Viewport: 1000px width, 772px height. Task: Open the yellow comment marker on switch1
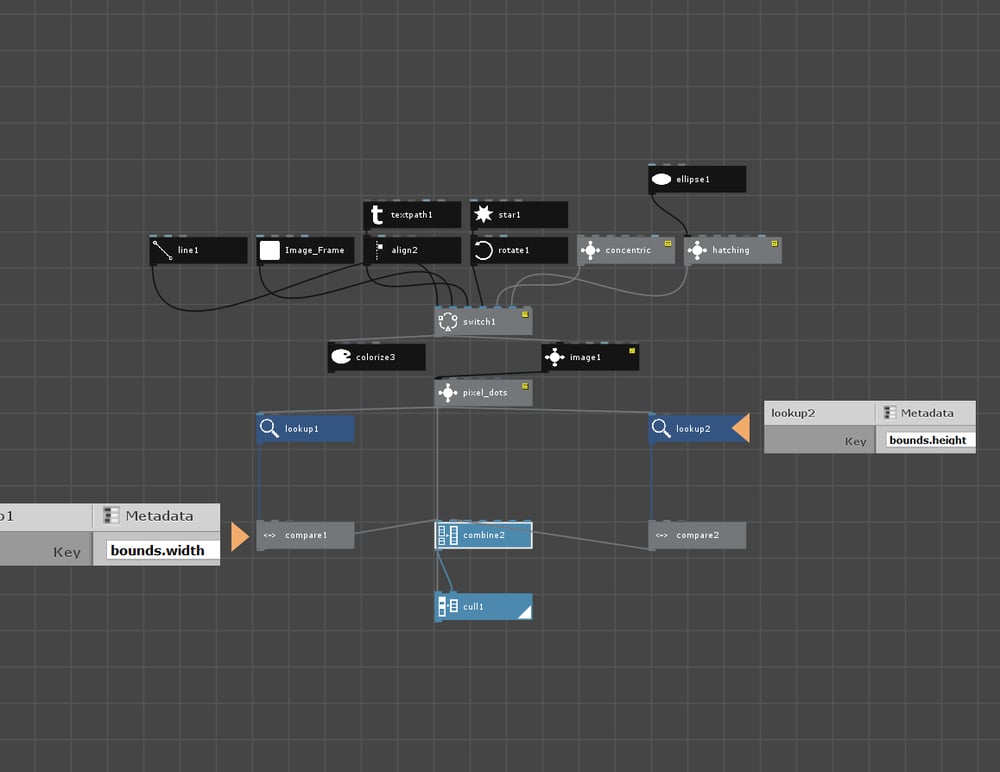pos(526,315)
